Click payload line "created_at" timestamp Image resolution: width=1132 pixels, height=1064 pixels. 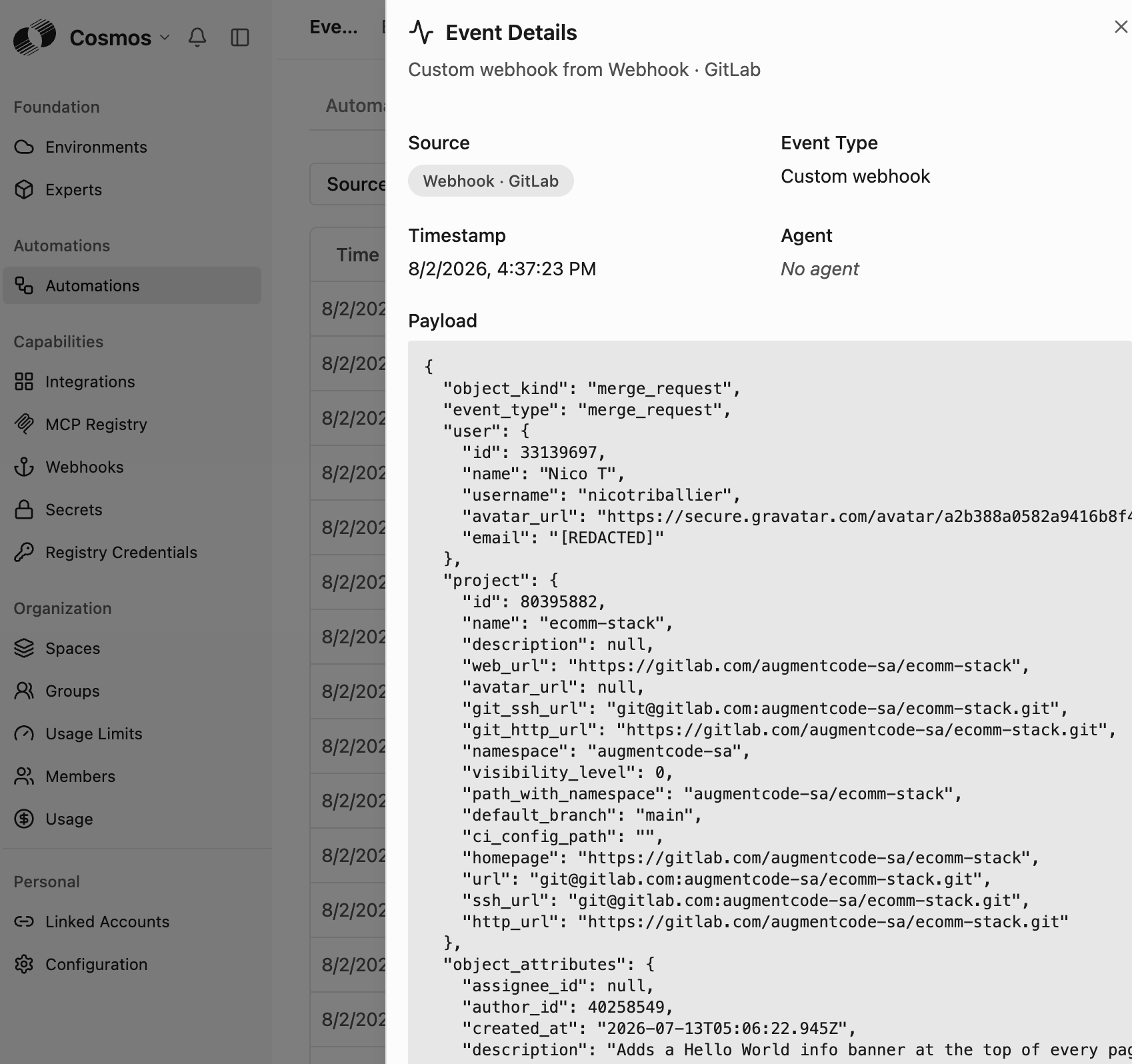click(659, 1029)
